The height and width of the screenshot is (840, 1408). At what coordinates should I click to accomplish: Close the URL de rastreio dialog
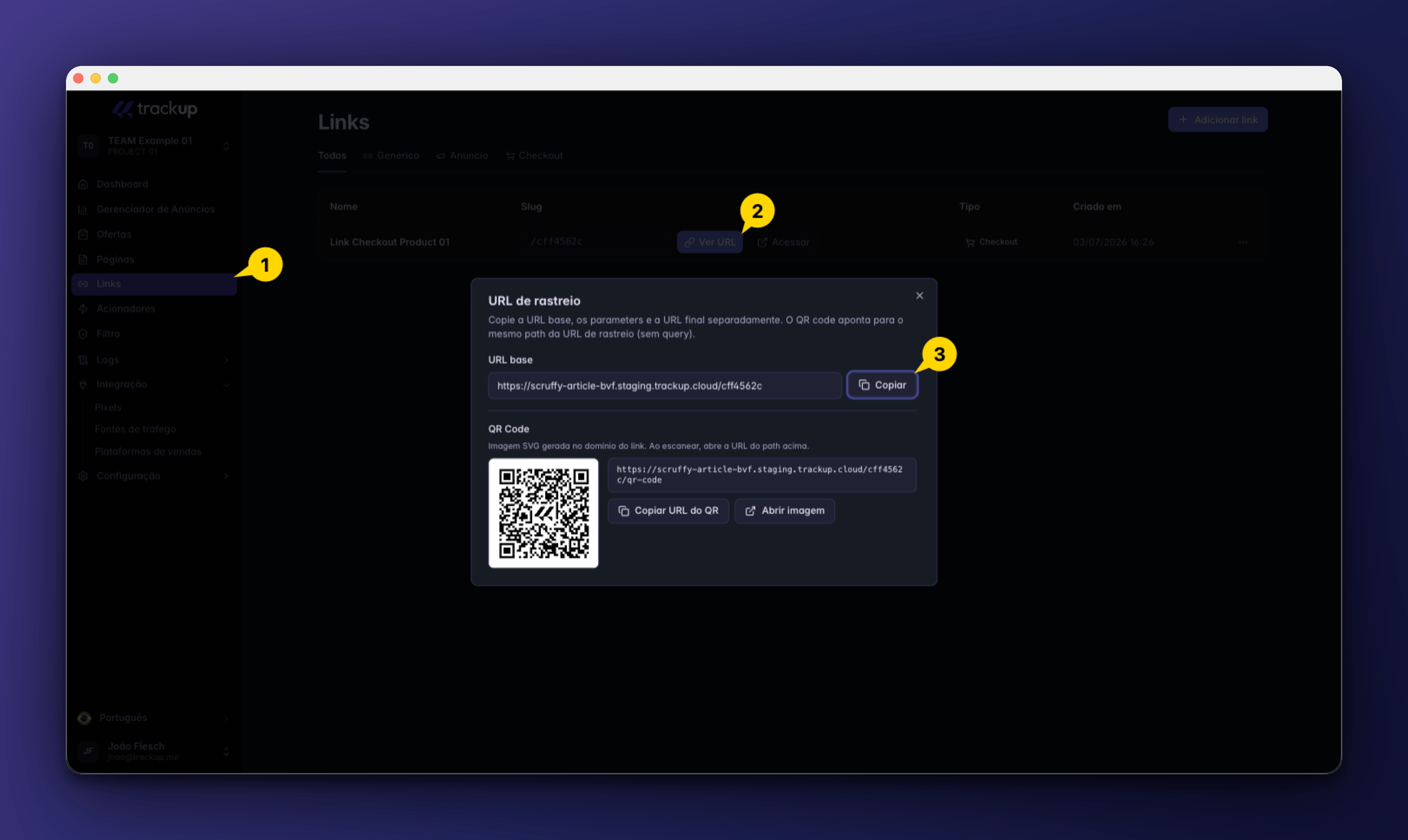click(919, 295)
